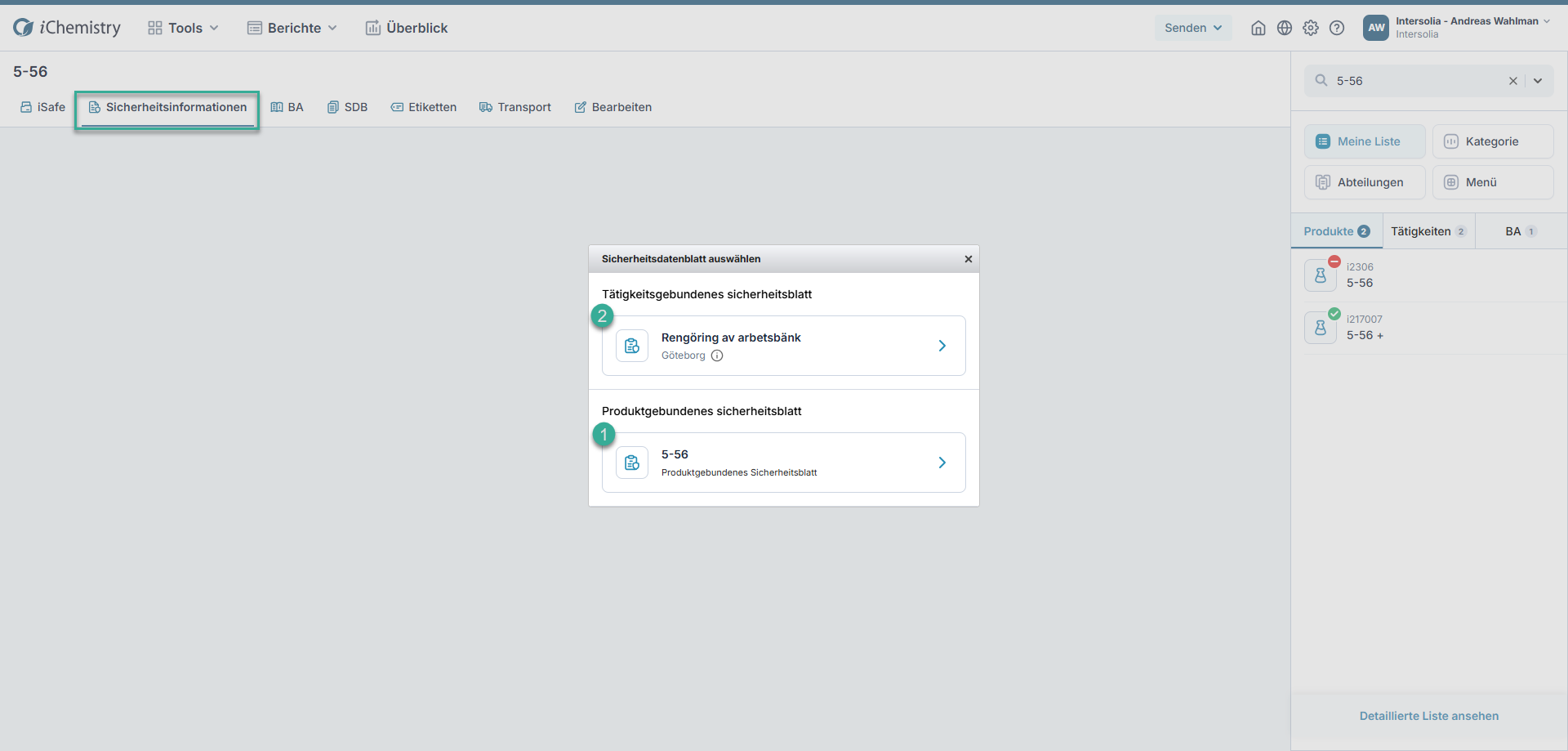1568x751 pixels.
Task: Select the Produkte sidebar tab
Action: click(x=1337, y=231)
